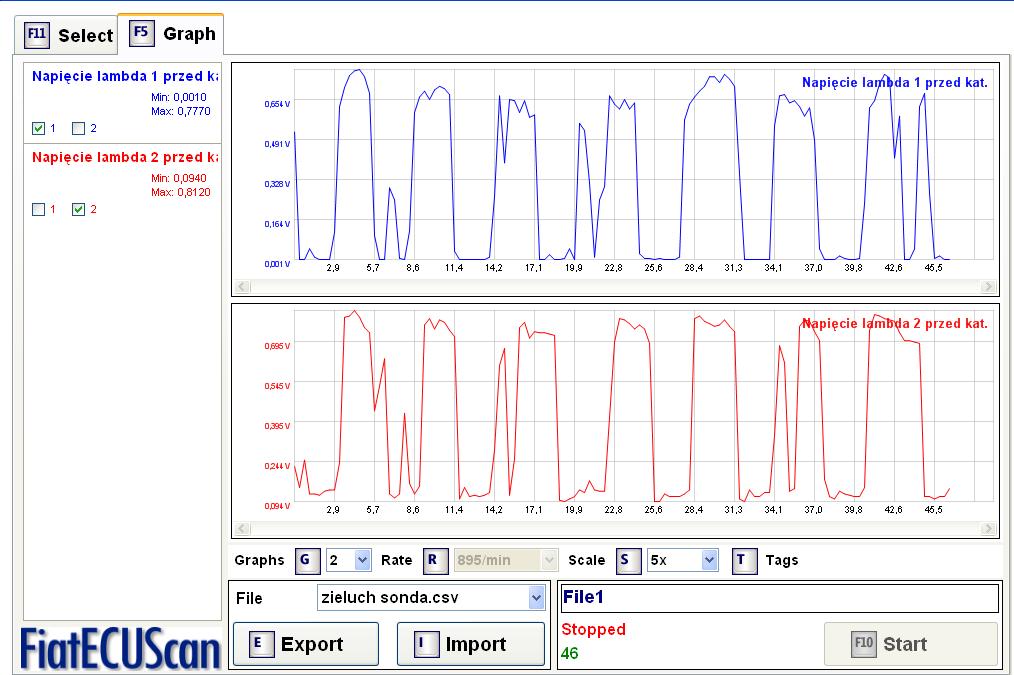Click the S shortcut icon for Scale
This screenshot has width=1014, height=675.
pos(626,560)
